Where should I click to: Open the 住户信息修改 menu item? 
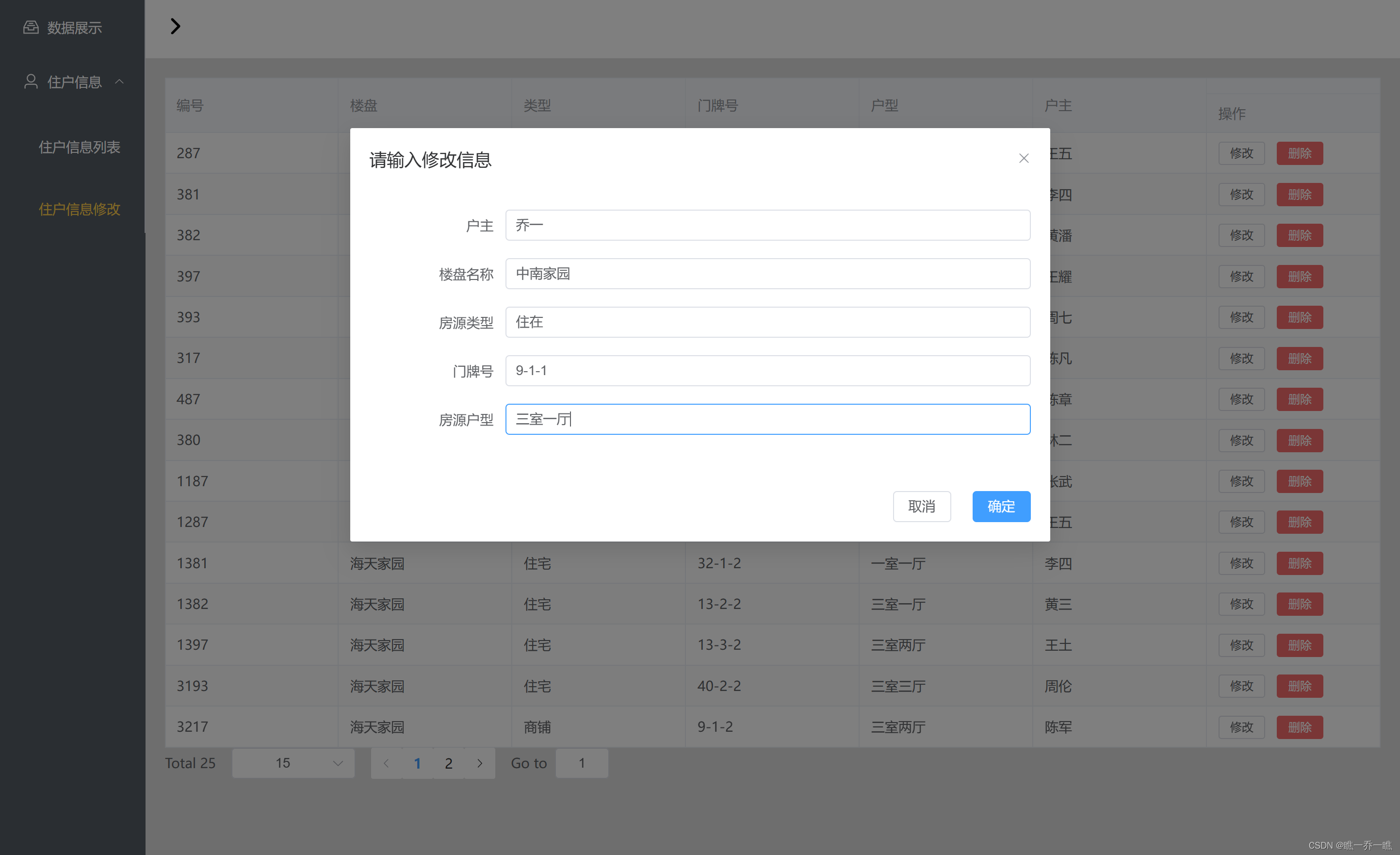80,209
